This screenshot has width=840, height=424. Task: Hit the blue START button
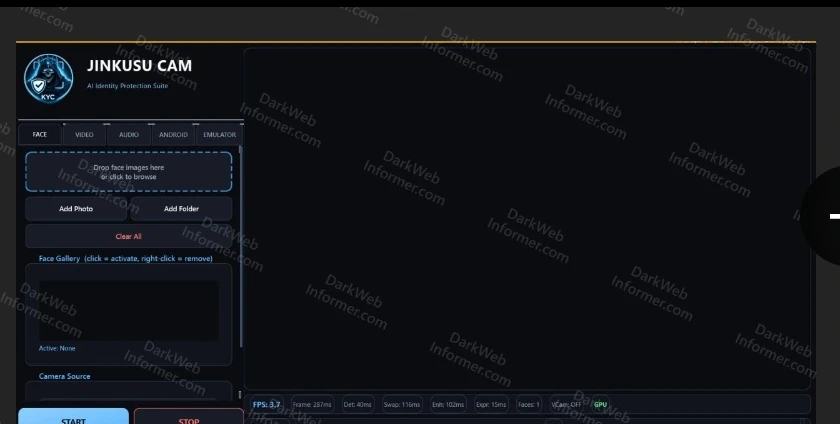(73, 418)
